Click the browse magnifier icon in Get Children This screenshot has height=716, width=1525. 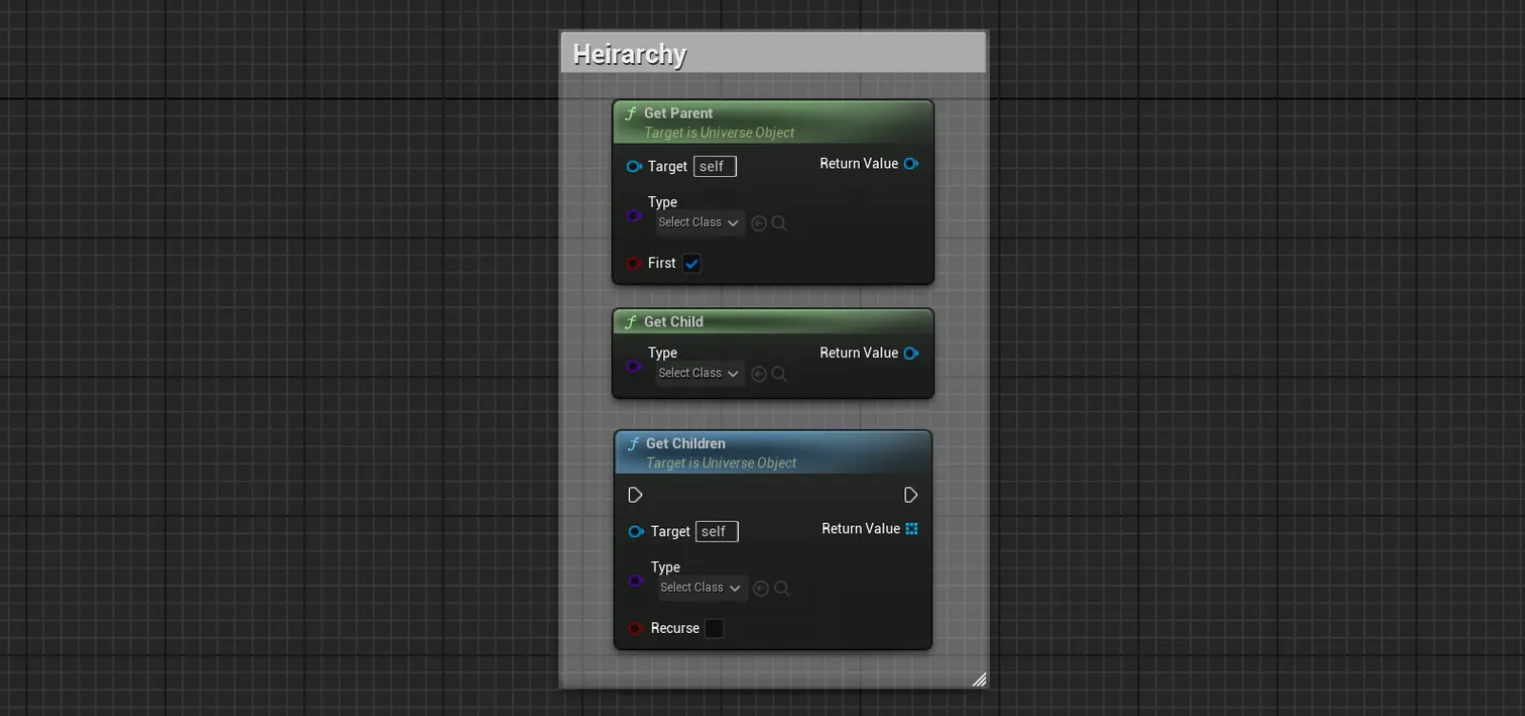click(x=782, y=589)
